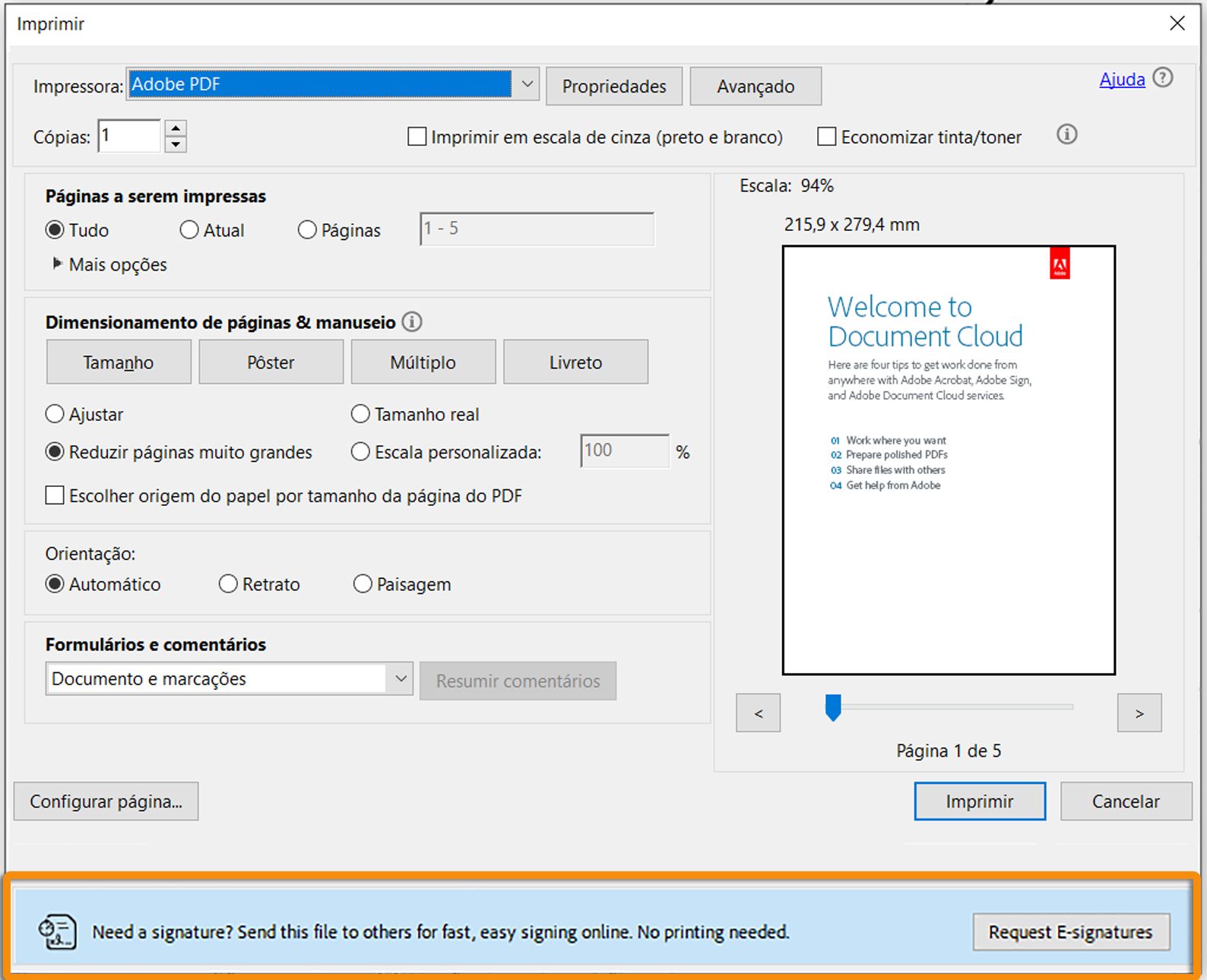This screenshot has width=1207, height=980.
Task: Increase the copies count with up arrow
Action: tap(176, 128)
